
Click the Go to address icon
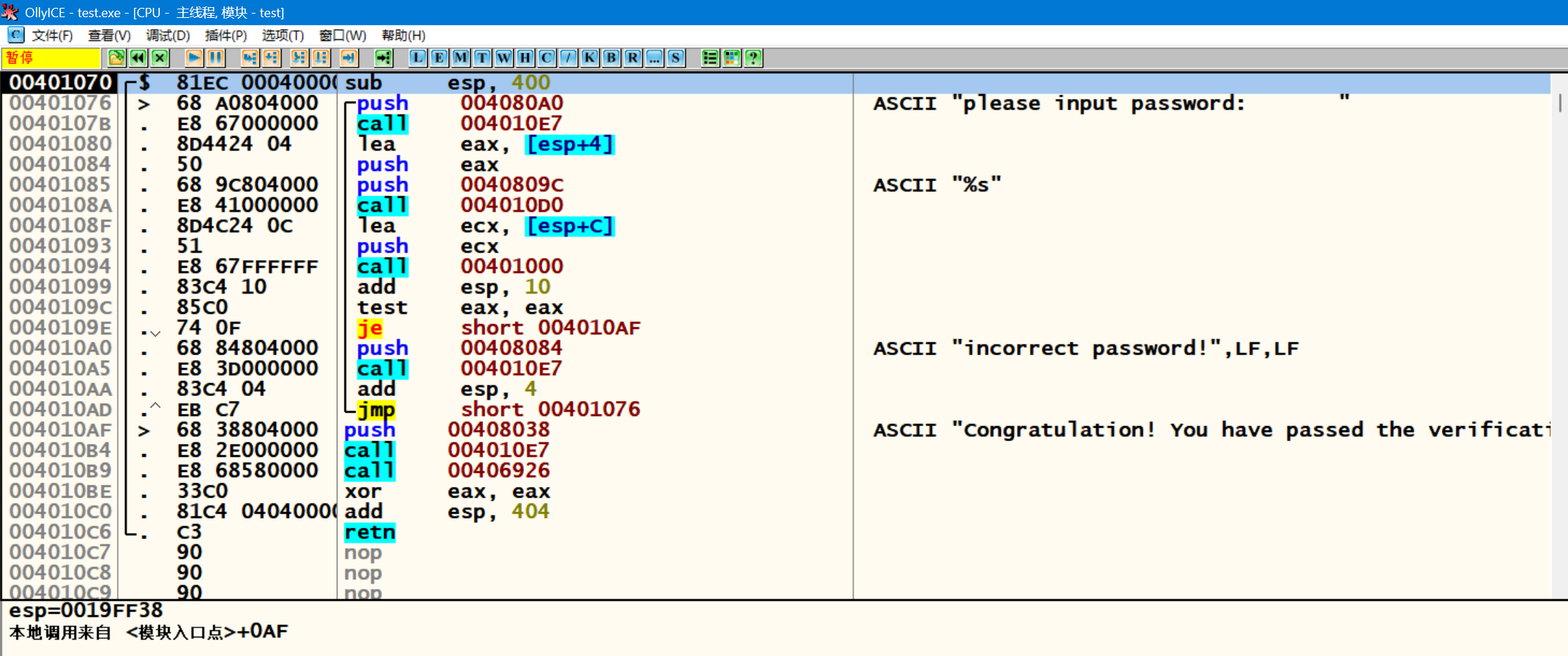click(x=384, y=58)
